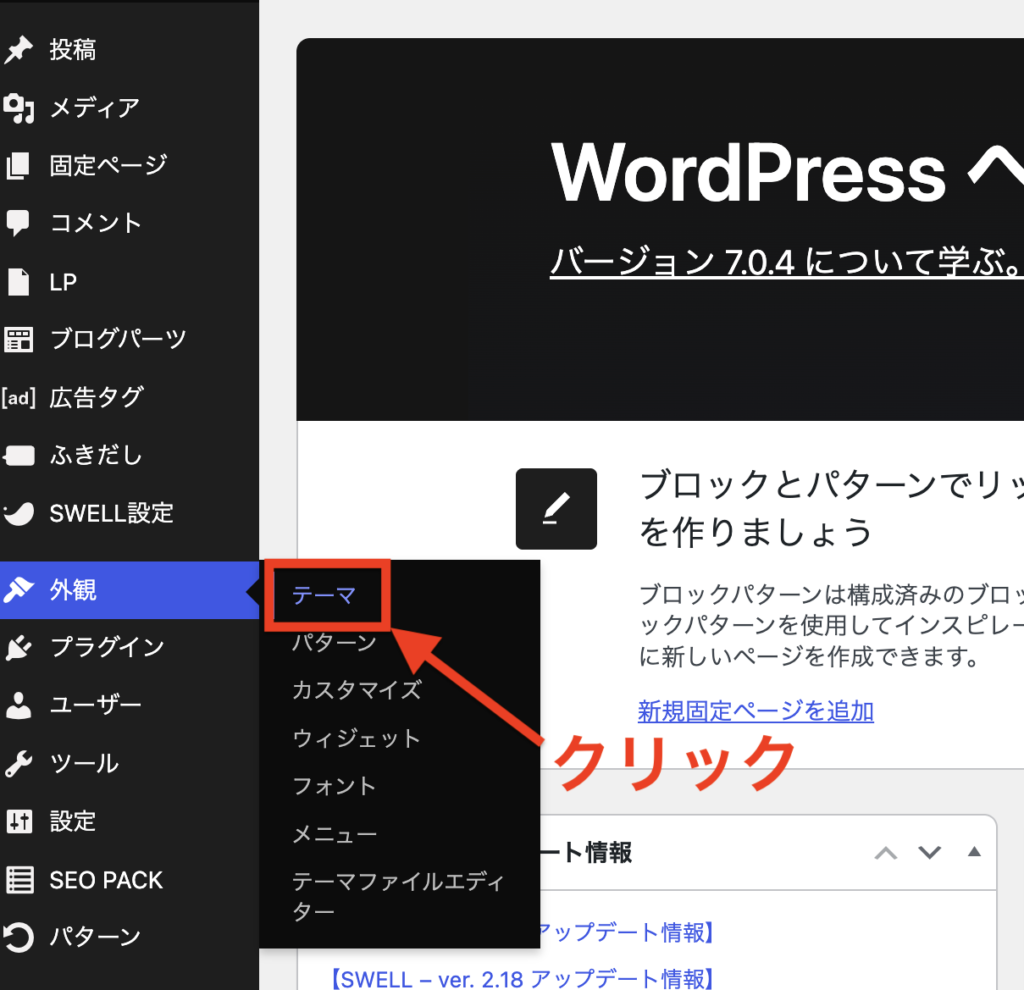
Task: Click the circular arrow icon beside パターン
Action: tap(18, 937)
